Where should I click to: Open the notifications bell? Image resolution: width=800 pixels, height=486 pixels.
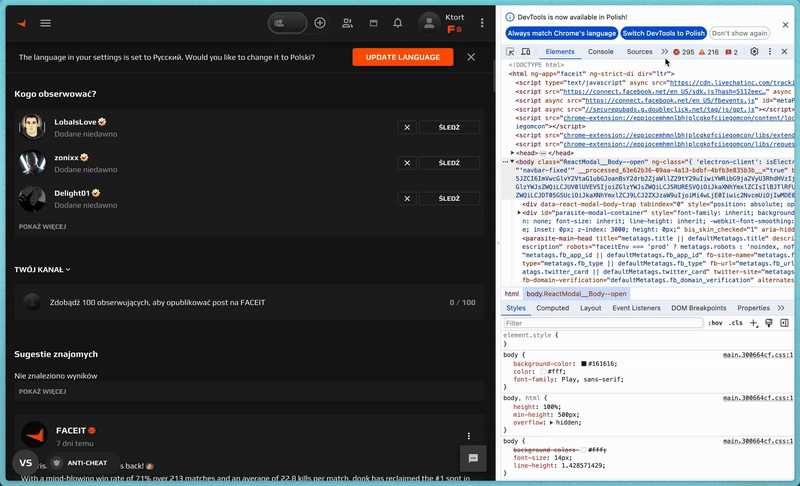[x=397, y=23]
